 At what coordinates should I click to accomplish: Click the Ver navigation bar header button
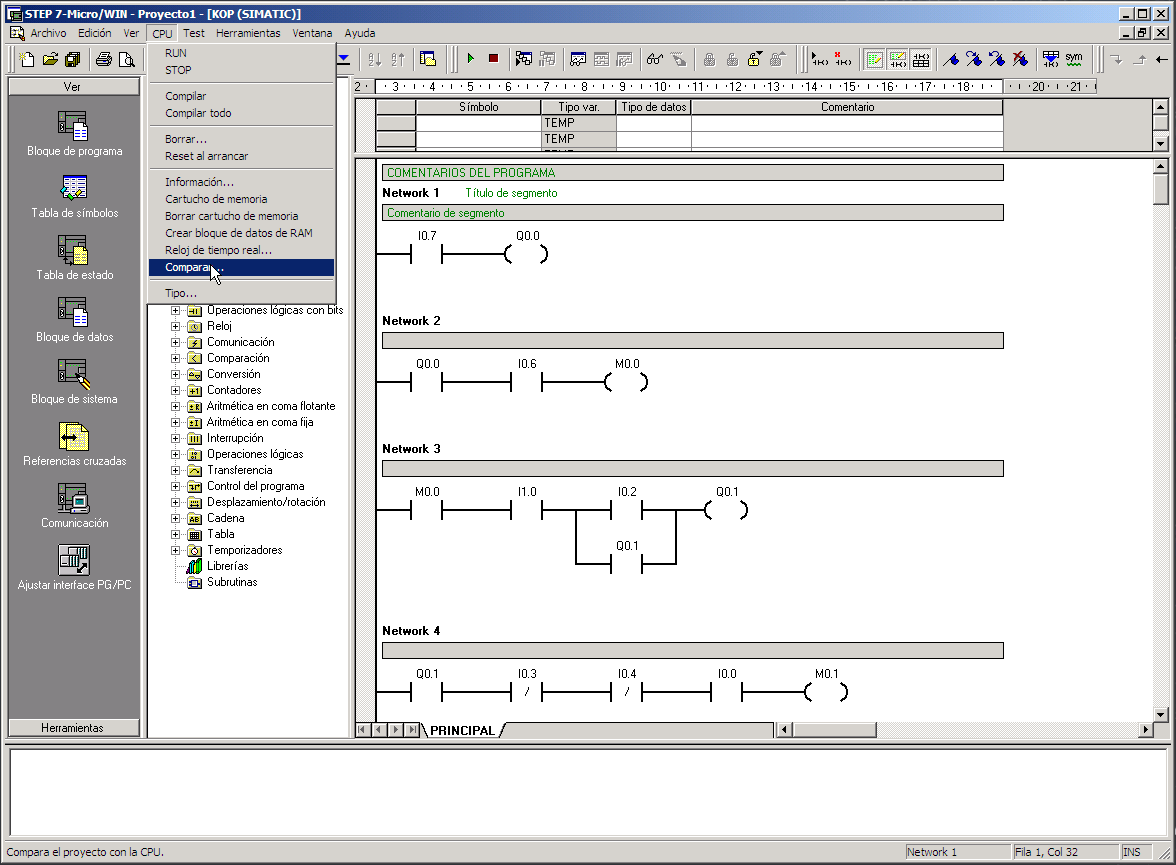click(74, 87)
